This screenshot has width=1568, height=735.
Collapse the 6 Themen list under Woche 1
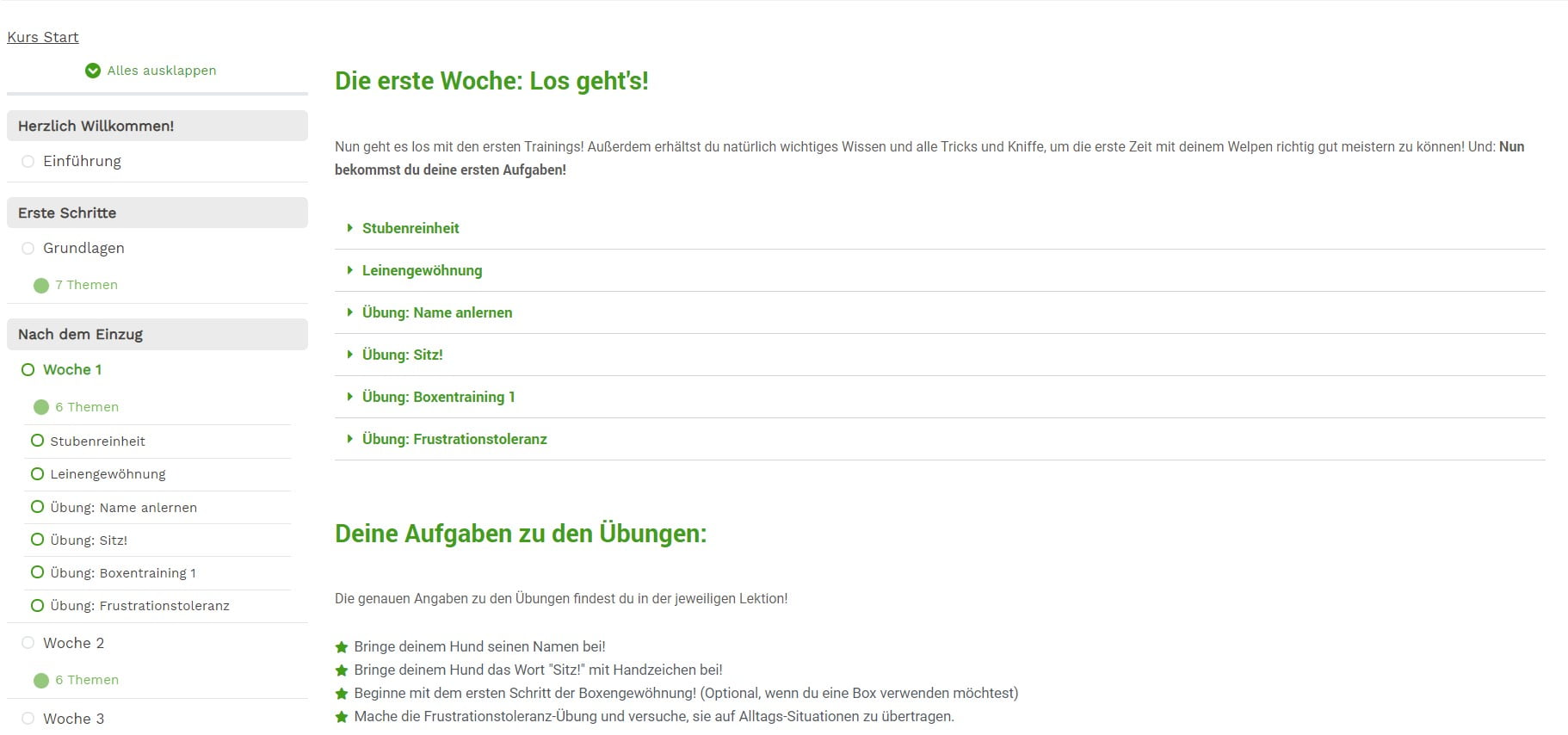87,407
